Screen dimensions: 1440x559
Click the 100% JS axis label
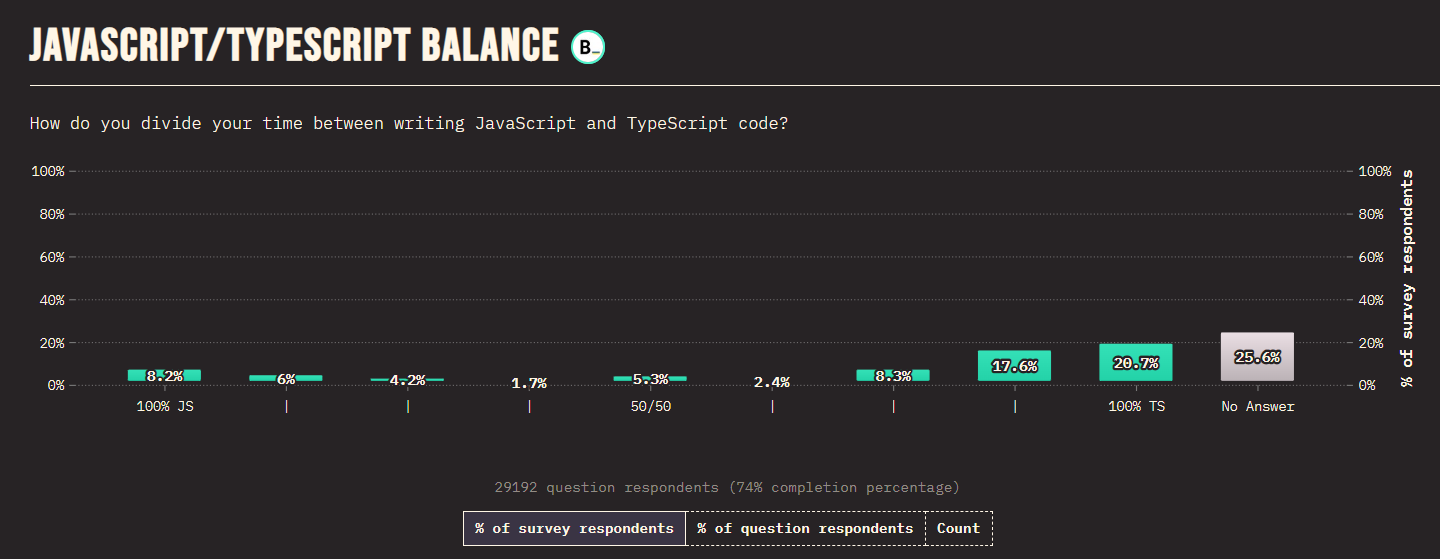[x=165, y=407]
